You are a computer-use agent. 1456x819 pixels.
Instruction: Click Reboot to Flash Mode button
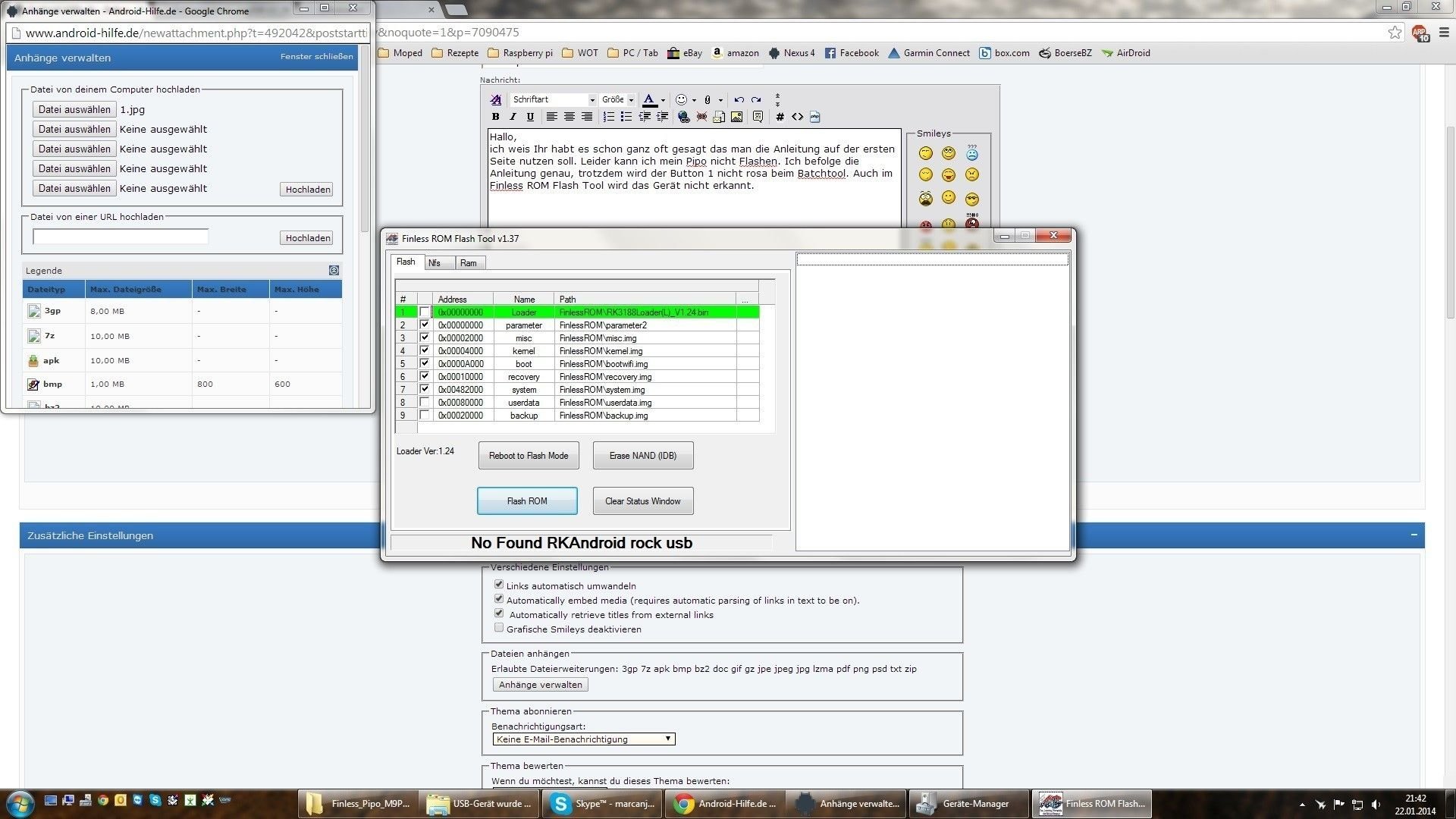[529, 456]
